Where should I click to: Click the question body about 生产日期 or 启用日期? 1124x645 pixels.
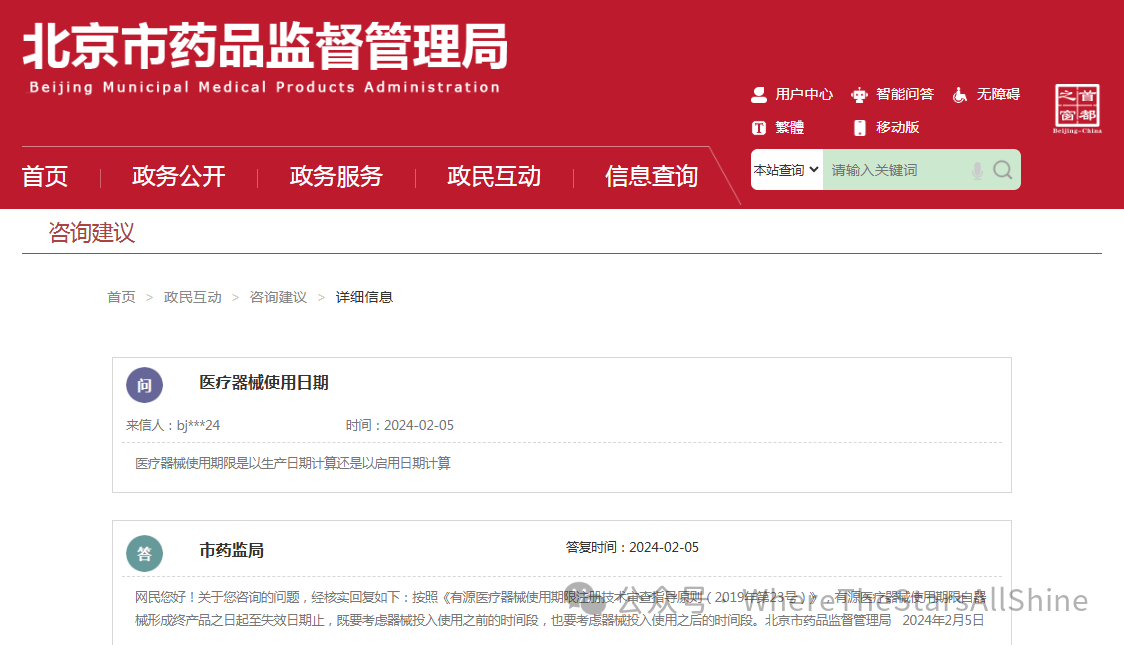(x=293, y=464)
